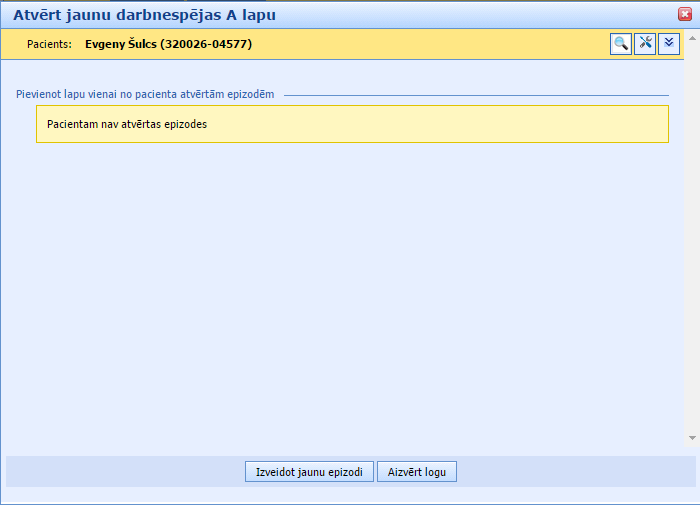700x505 pixels.
Task: Close the dialog with the red X
Action: tap(685, 14)
